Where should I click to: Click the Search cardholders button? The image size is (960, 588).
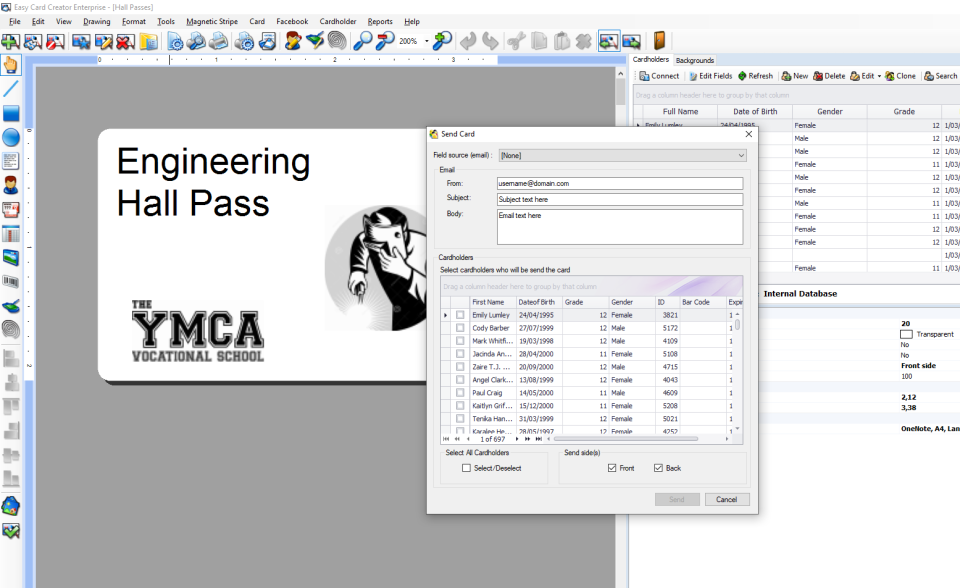[944, 75]
